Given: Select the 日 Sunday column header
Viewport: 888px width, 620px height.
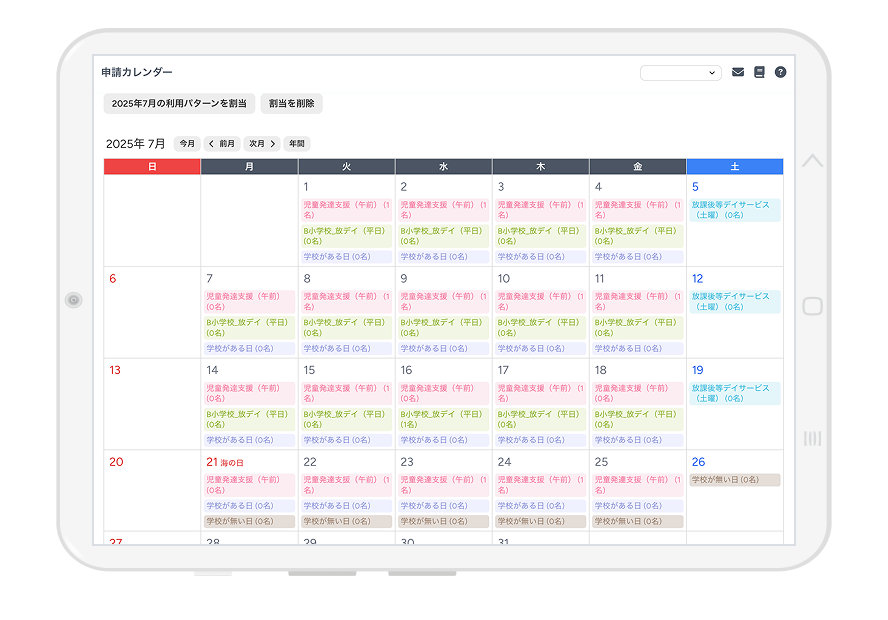Looking at the screenshot, I should tap(152, 167).
